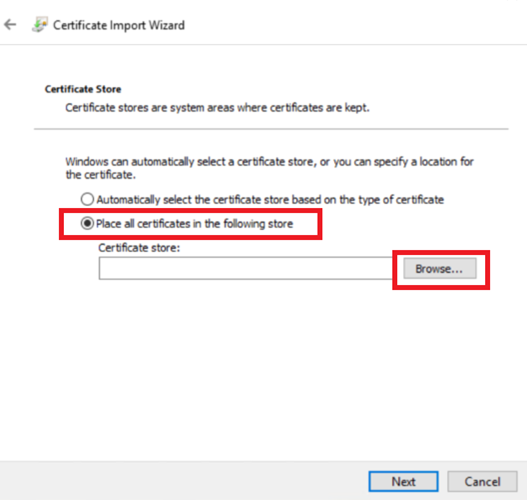Open the Browse... store picker
This screenshot has width=527, height=500.
[x=440, y=268]
